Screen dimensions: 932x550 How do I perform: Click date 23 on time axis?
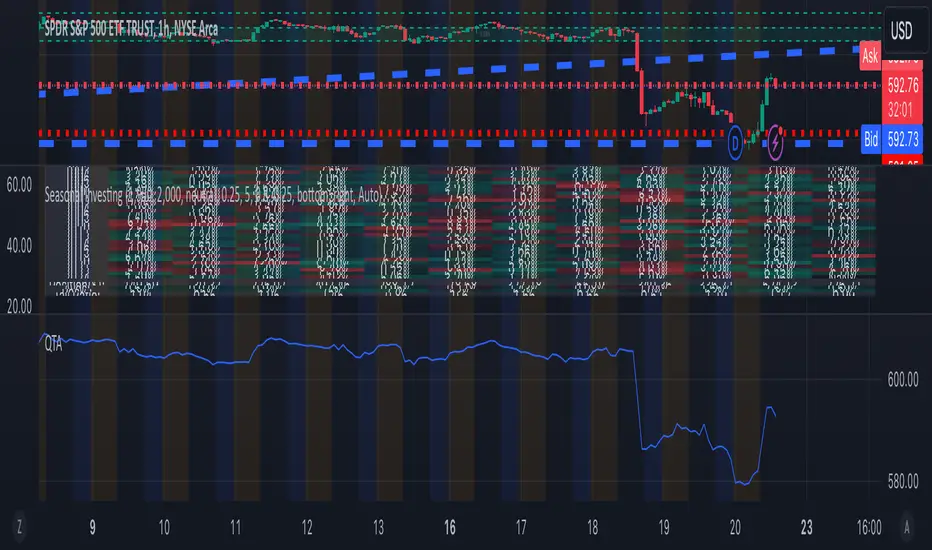pyautogui.click(x=807, y=527)
